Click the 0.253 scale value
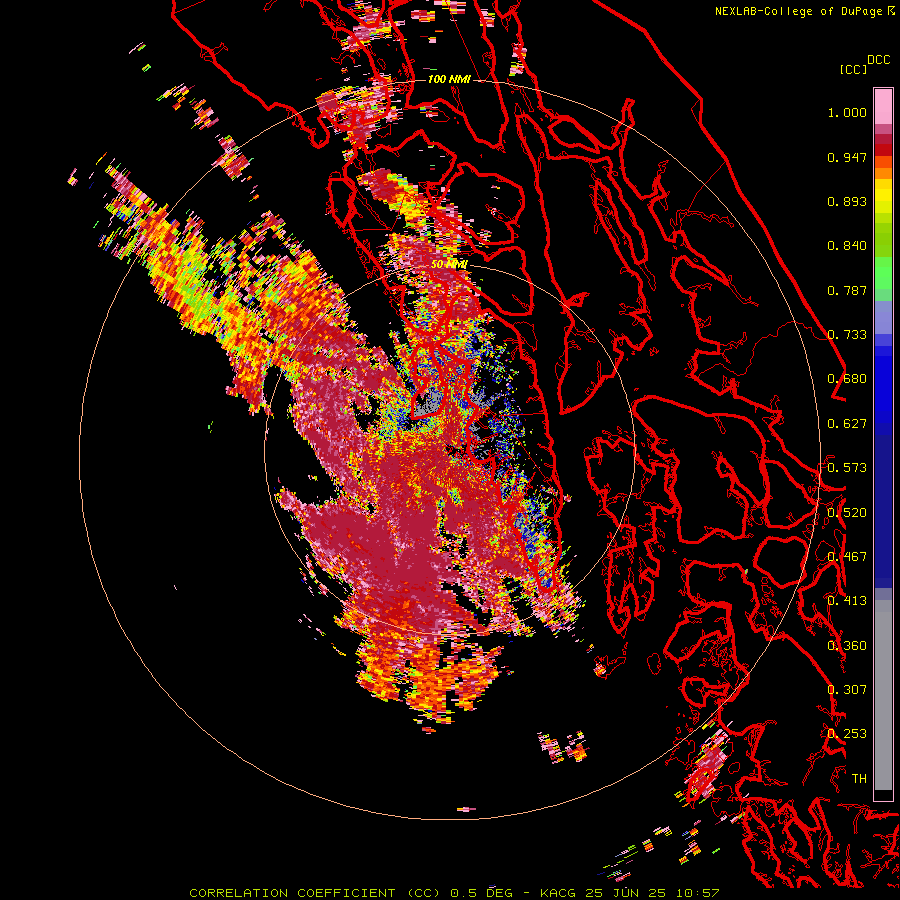900x900 pixels. (x=847, y=734)
